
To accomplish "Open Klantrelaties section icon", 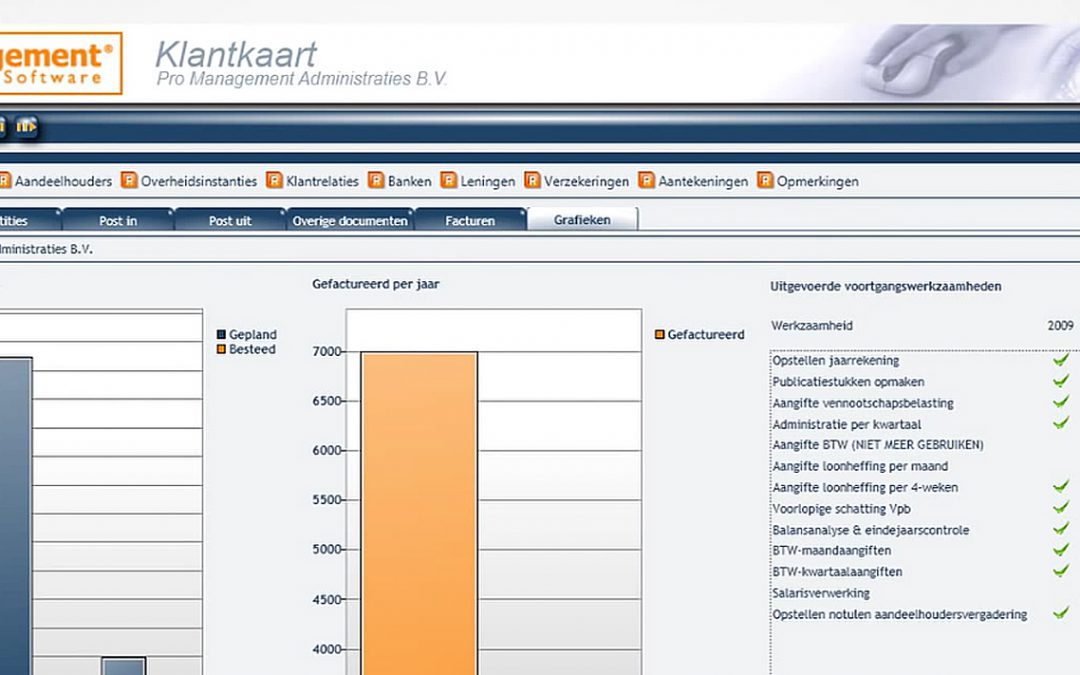I will [x=274, y=180].
